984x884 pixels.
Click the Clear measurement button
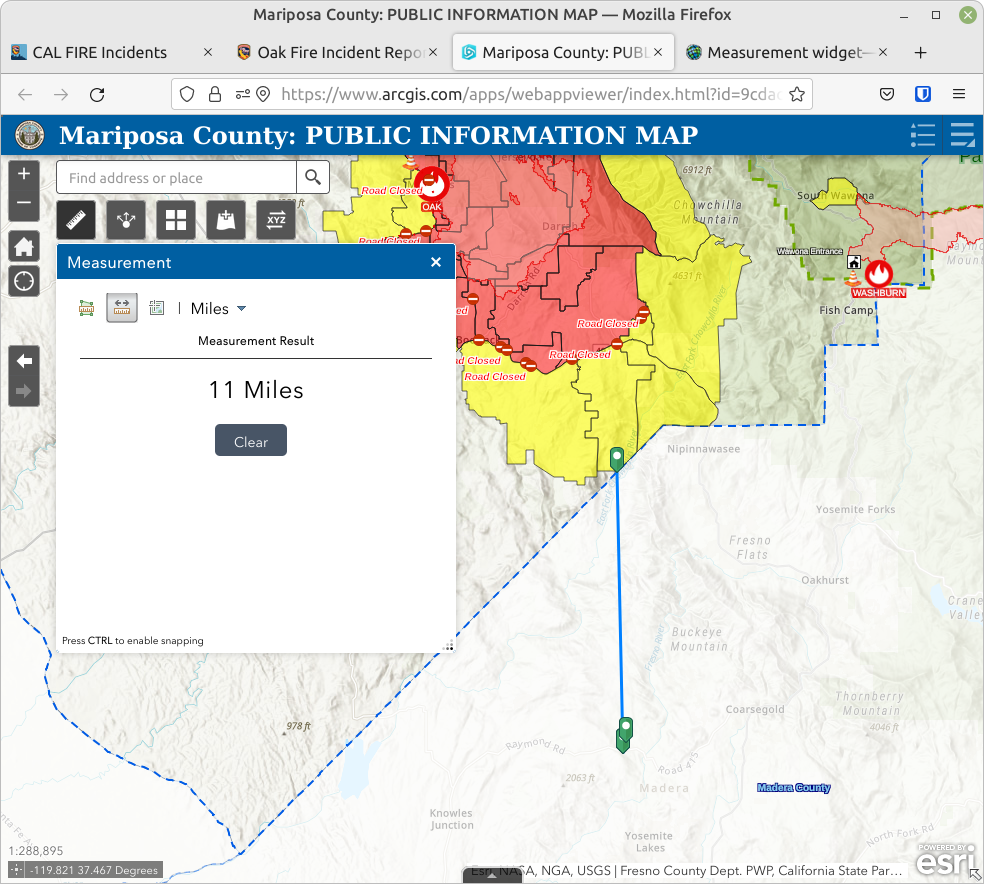click(x=251, y=441)
